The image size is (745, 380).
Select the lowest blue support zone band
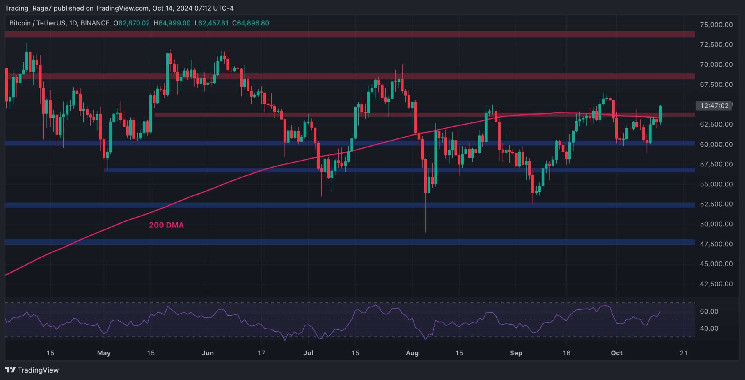tap(350, 242)
